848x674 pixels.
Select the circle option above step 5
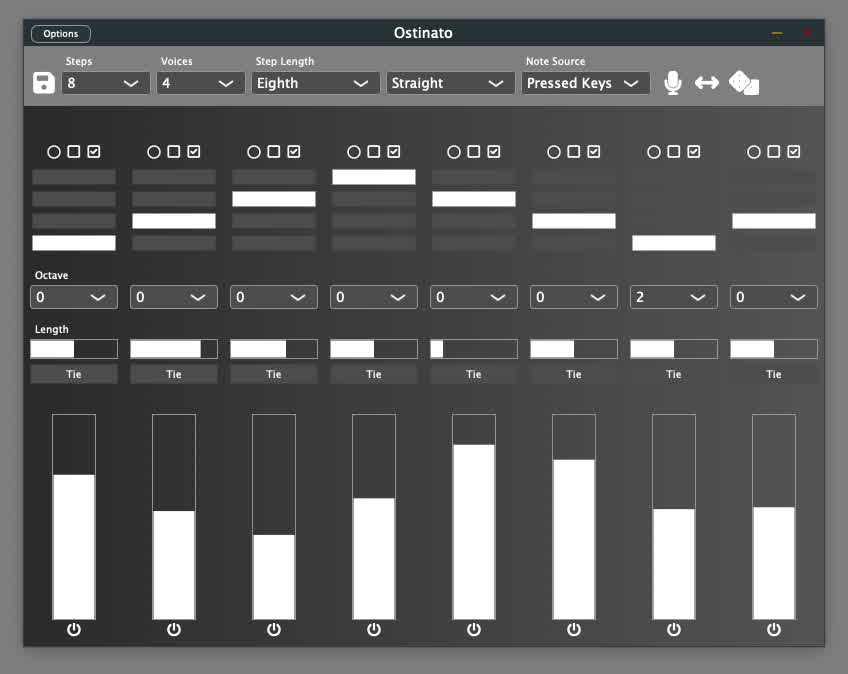click(x=454, y=152)
